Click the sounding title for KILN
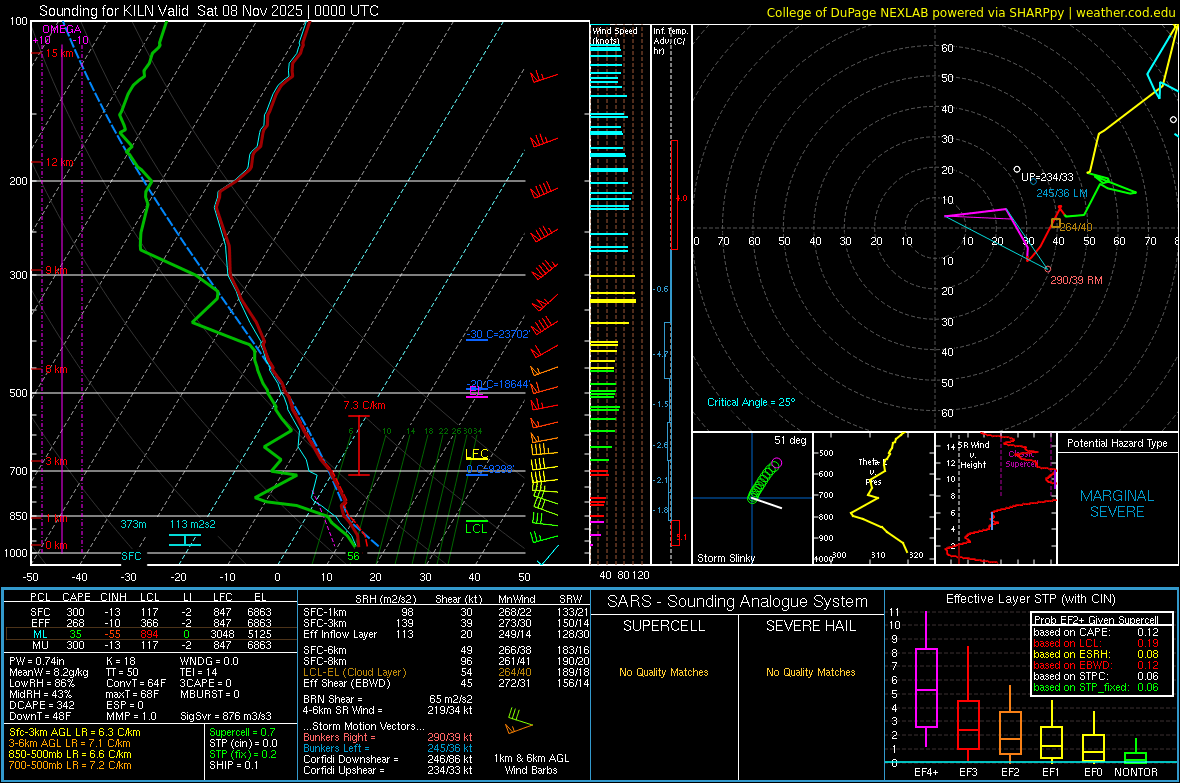This screenshot has height=783, width=1180. (209, 11)
